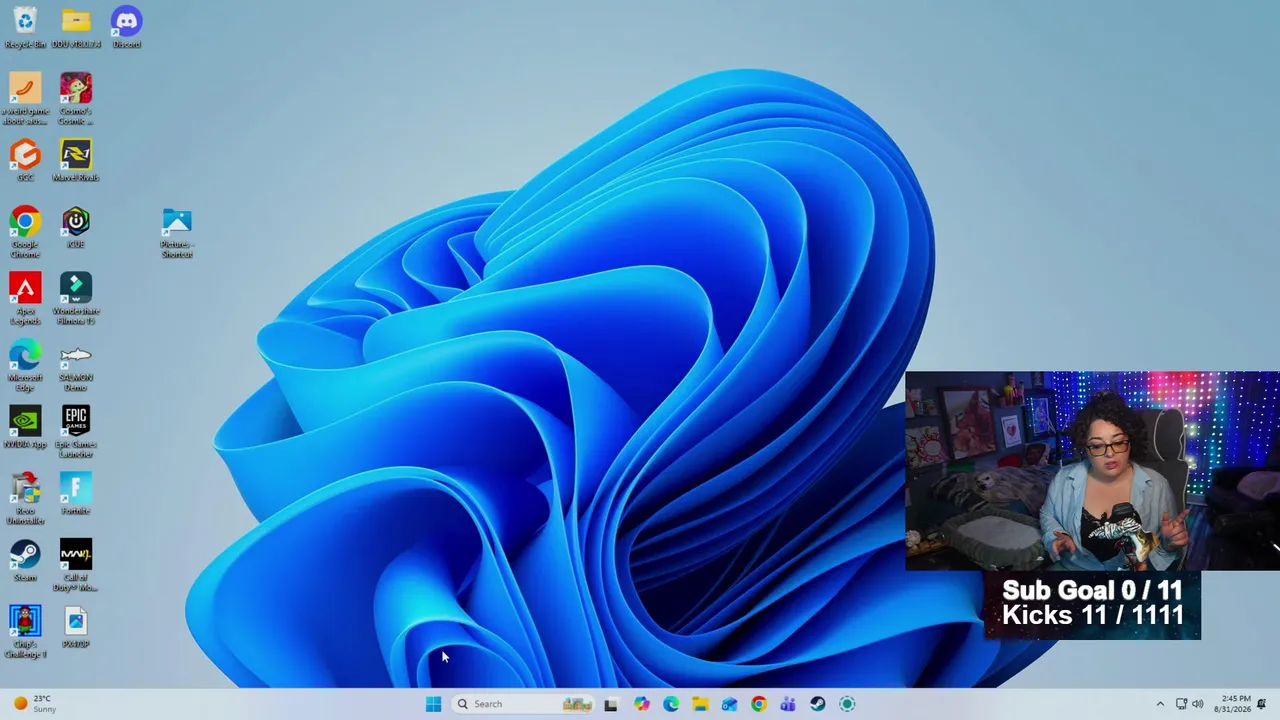This screenshot has width=1280, height=720.
Task: Open Microsoft Edge from the taskbar
Action: [671, 704]
